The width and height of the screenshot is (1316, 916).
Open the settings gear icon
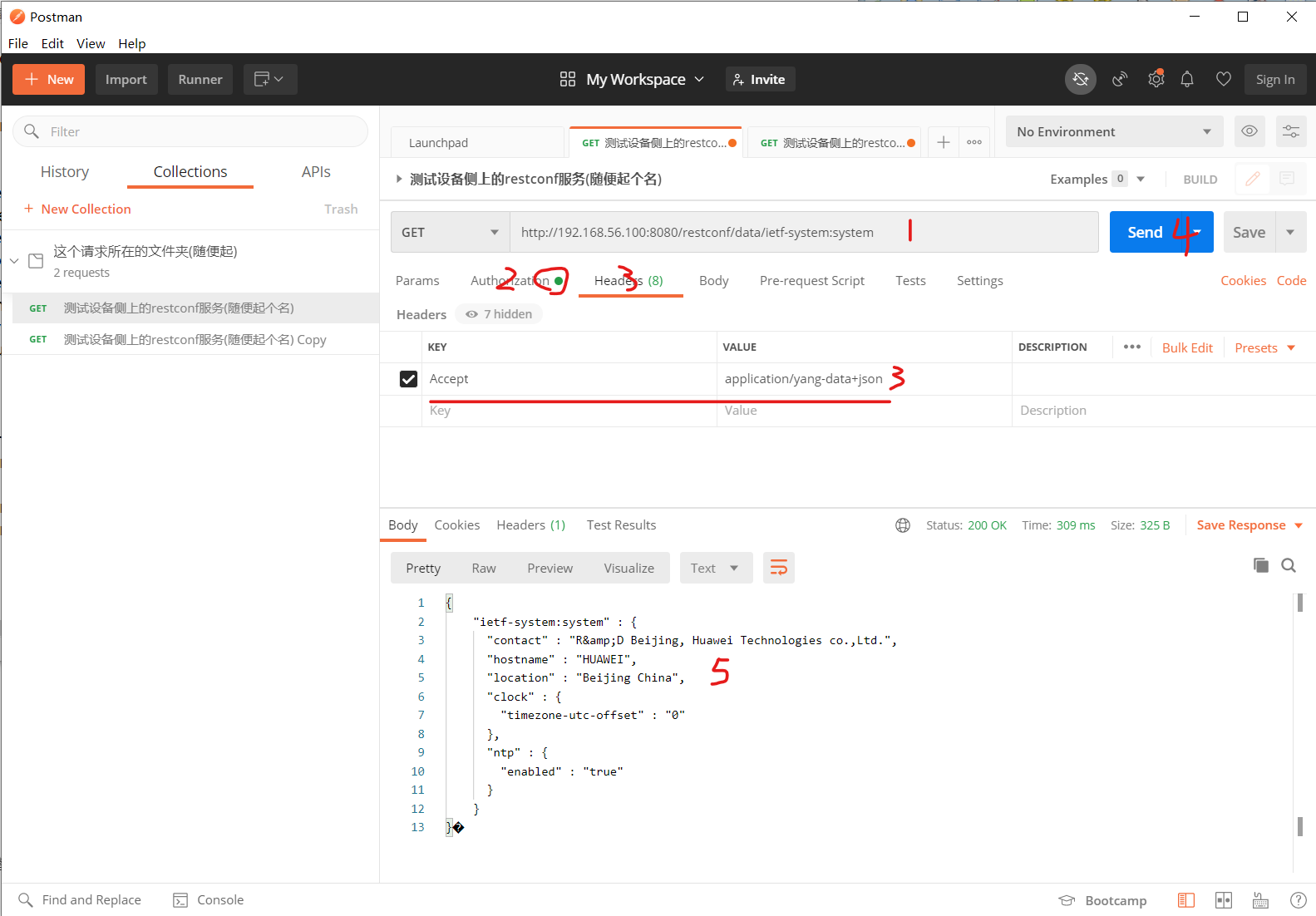pos(1156,80)
